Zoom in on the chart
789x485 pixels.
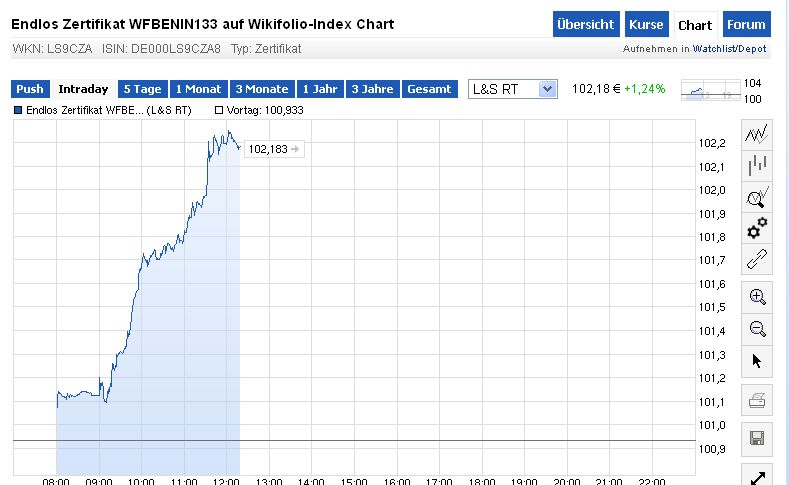757,296
